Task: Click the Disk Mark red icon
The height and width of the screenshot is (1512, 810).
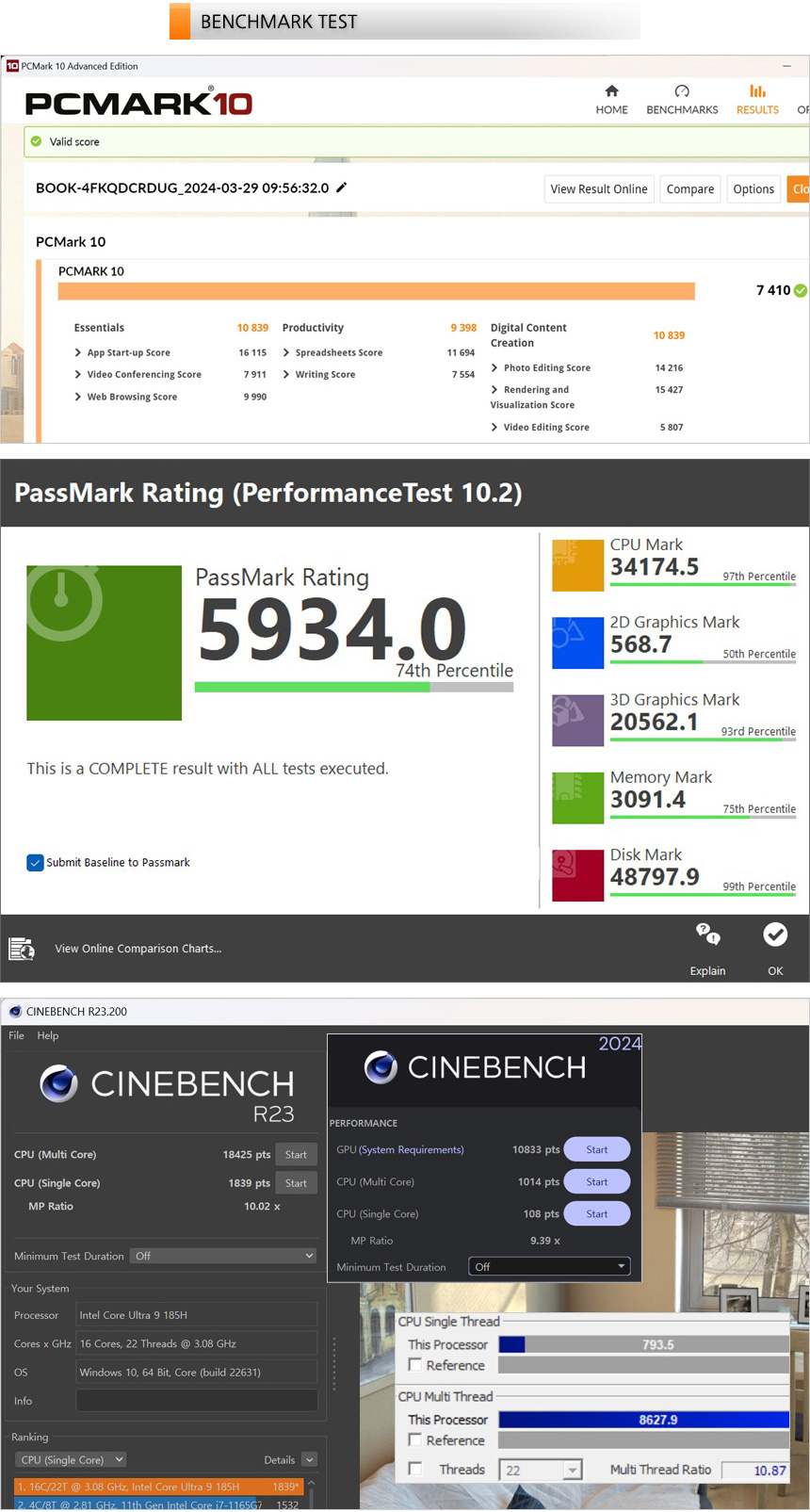Action: [577, 875]
